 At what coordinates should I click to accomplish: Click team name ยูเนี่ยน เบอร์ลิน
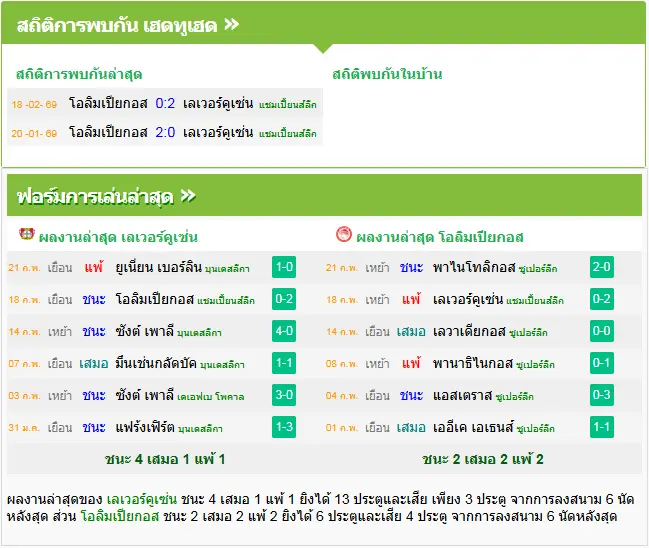159,267
